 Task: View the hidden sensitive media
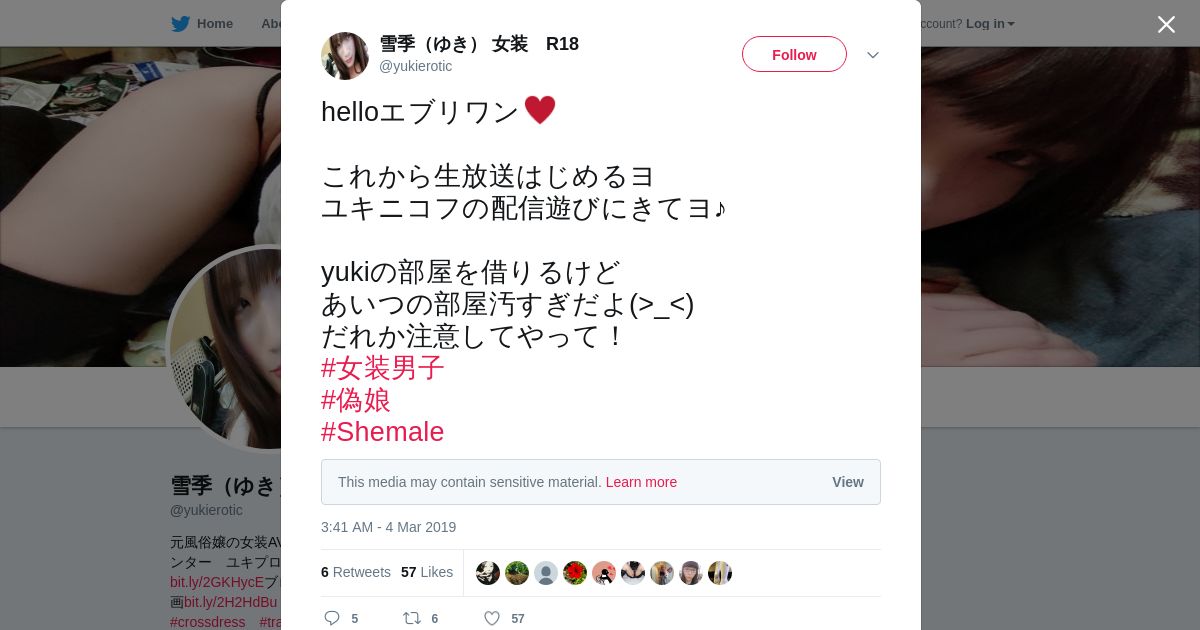847,482
